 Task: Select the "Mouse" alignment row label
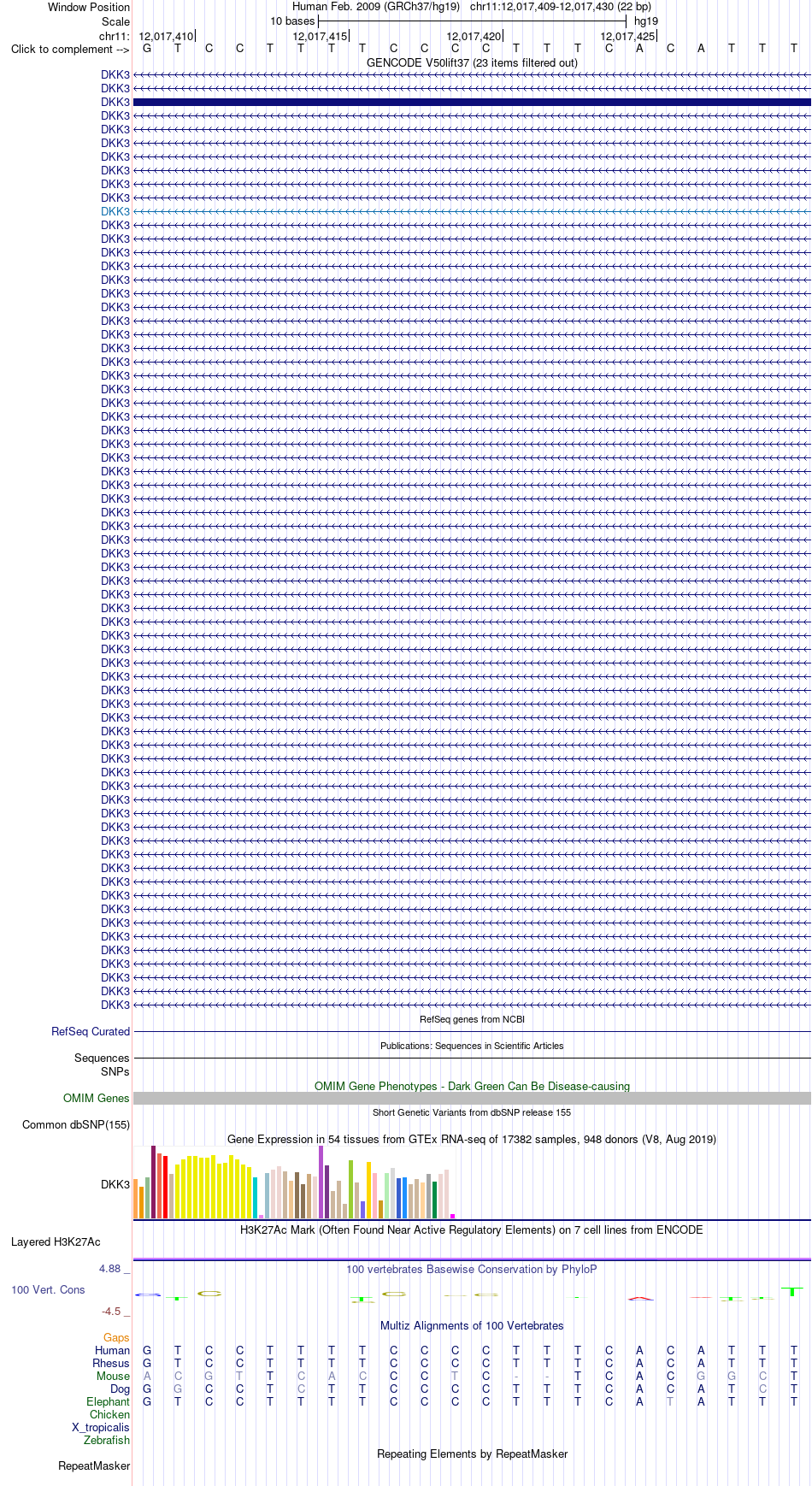[113, 1376]
